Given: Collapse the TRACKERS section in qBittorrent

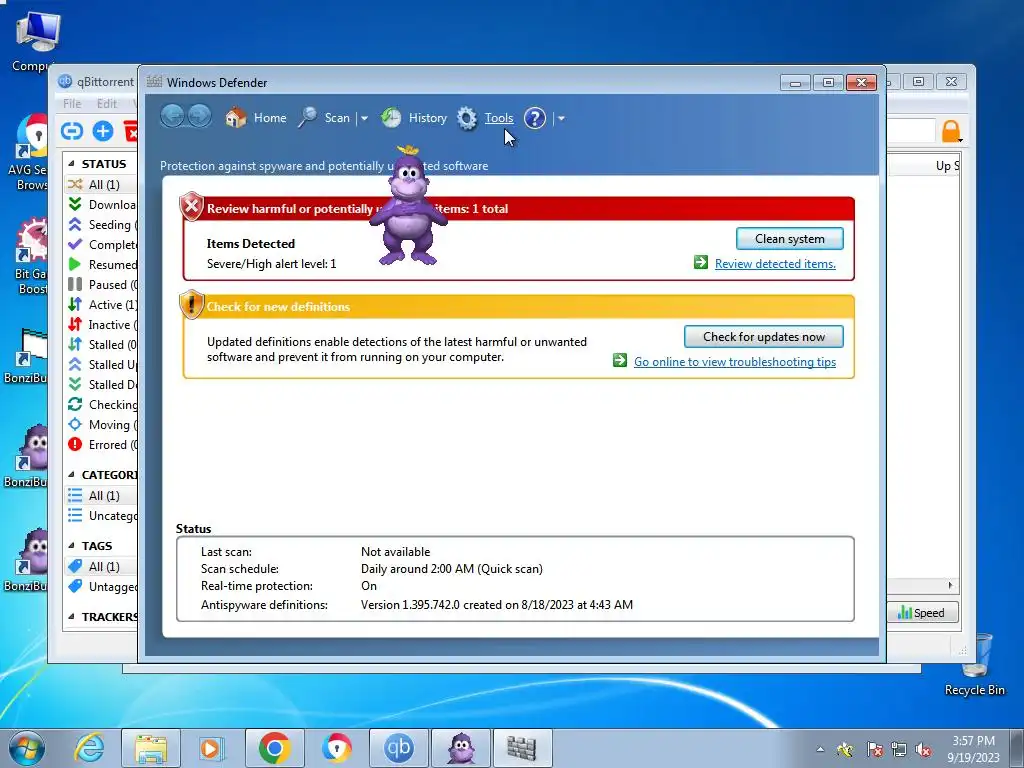Looking at the screenshot, I should (71, 616).
